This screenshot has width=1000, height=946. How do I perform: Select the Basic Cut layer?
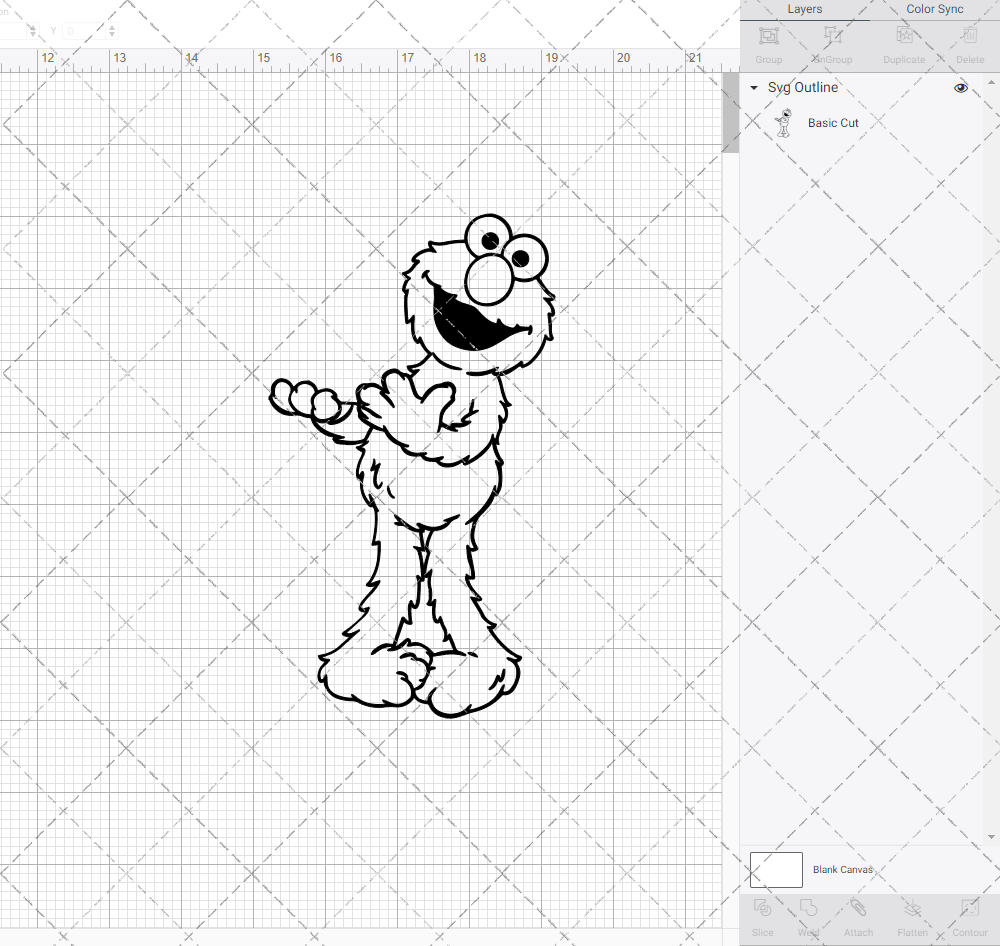click(833, 122)
